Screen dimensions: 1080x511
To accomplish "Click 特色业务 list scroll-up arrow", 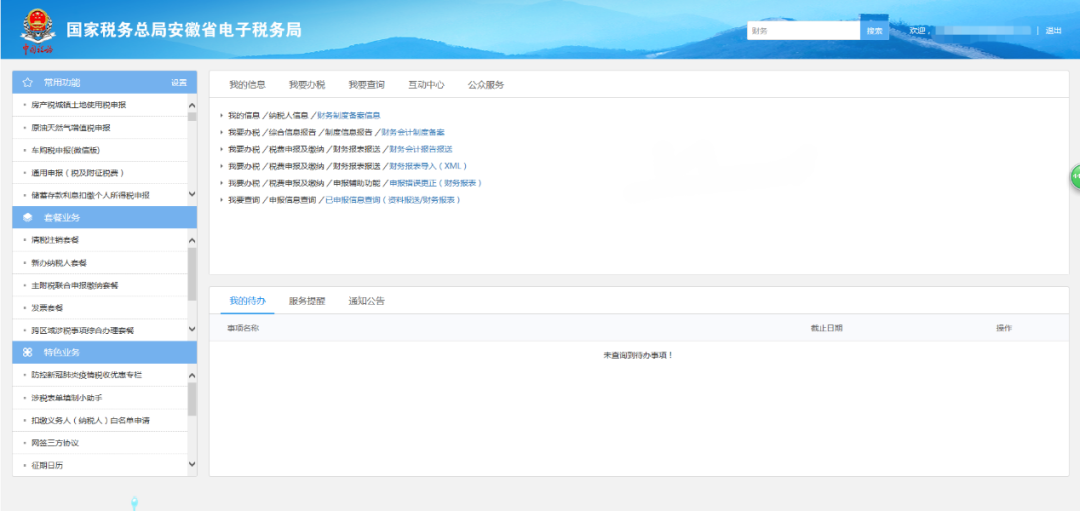I will pos(191,375).
